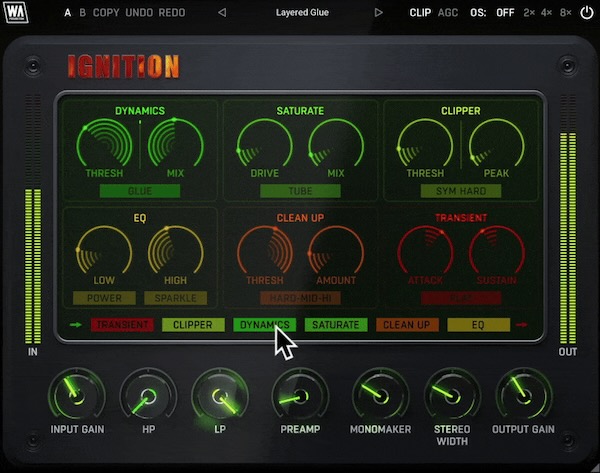Toggle the plugin power bypass button
The height and width of the screenshot is (473, 600).
coord(586,13)
